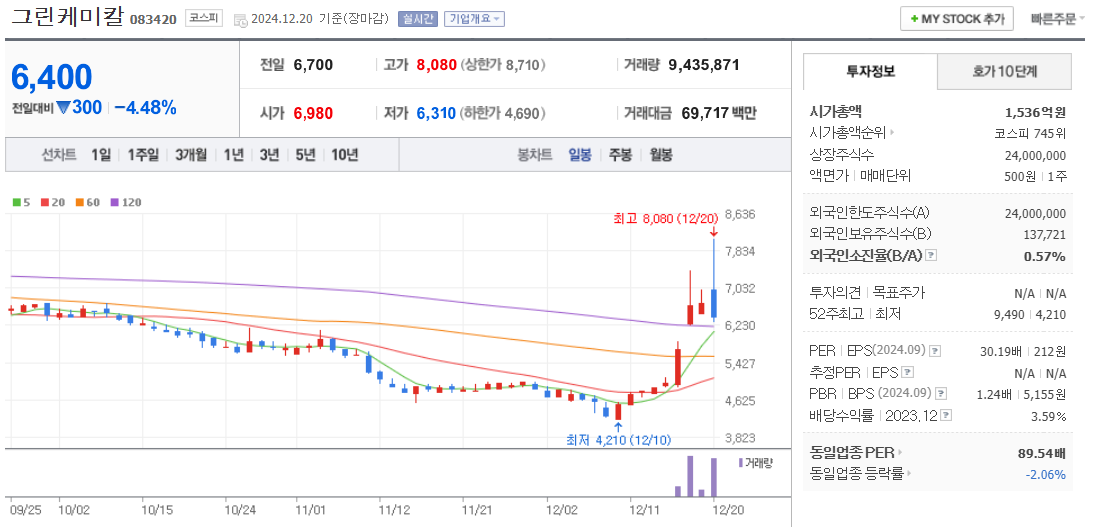Expand the 기업개요 dropdown

(x=474, y=19)
